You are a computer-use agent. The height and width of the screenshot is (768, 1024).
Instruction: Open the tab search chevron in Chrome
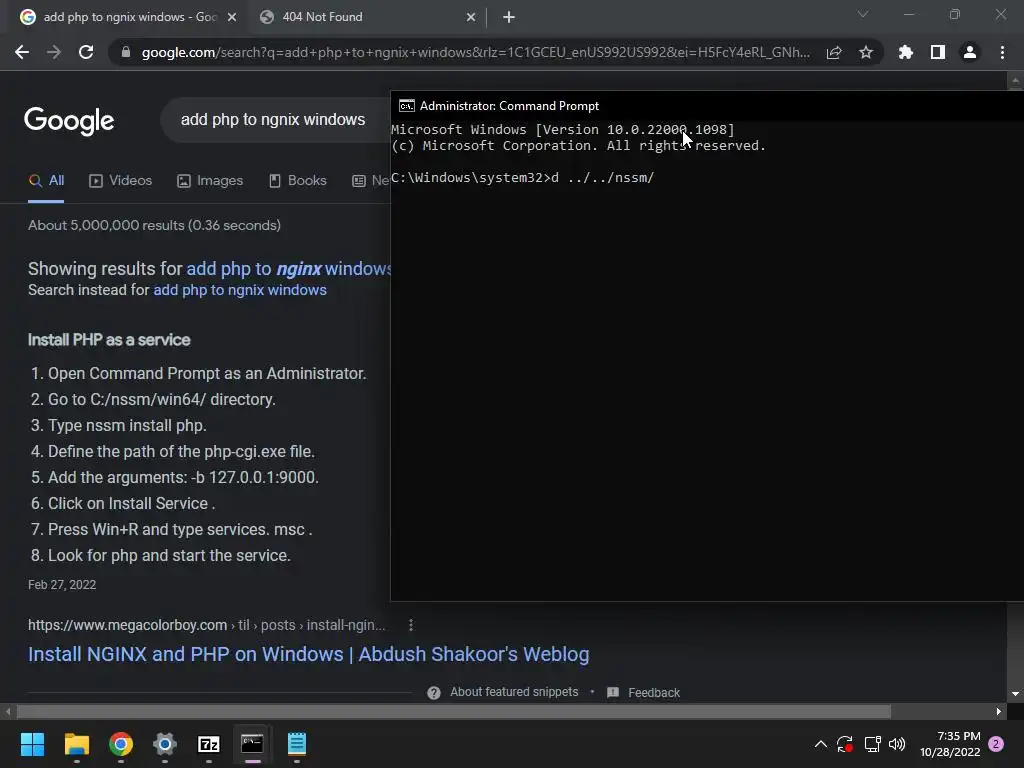(863, 14)
